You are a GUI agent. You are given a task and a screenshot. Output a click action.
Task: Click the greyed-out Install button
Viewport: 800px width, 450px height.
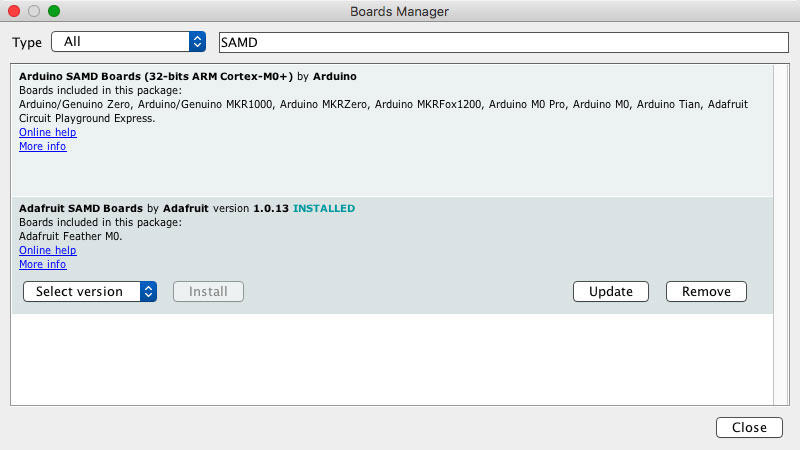(x=208, y=292)
